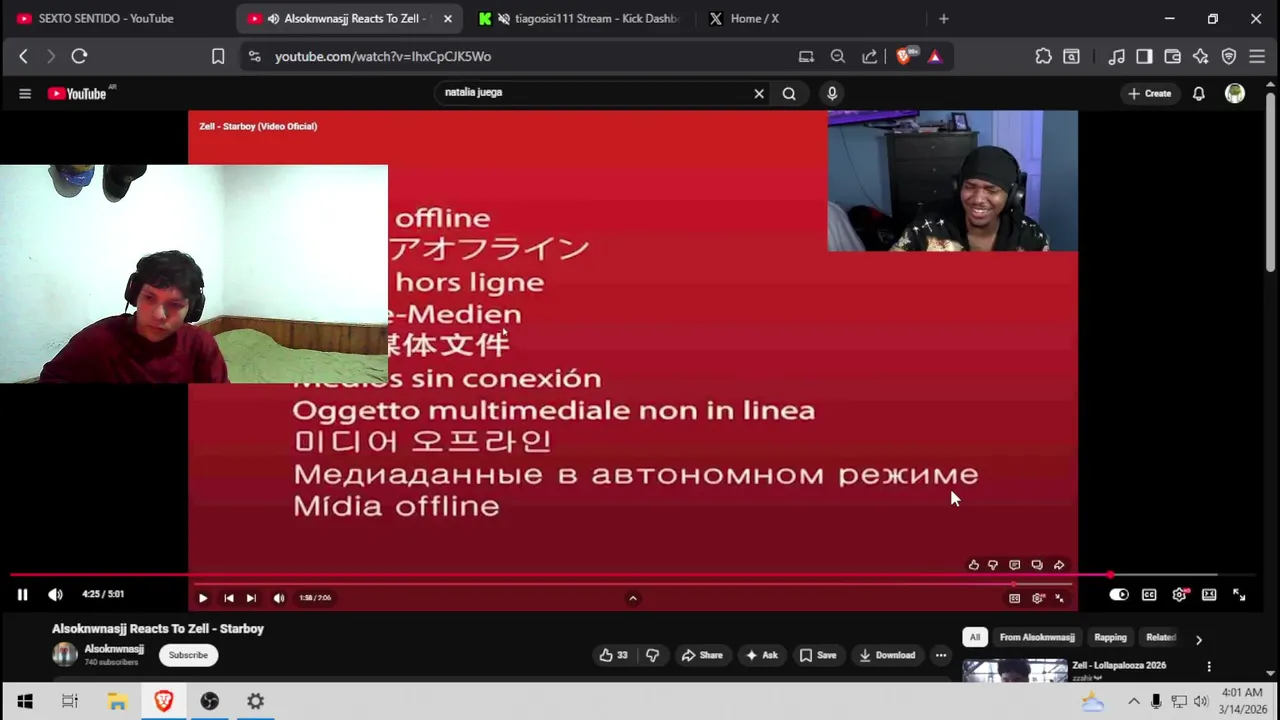This screenshot has height=720, width=1280.
Task: Open the Zell - Lollapalooza 2026 thumbnail
Action: [x=1015, y=670]
